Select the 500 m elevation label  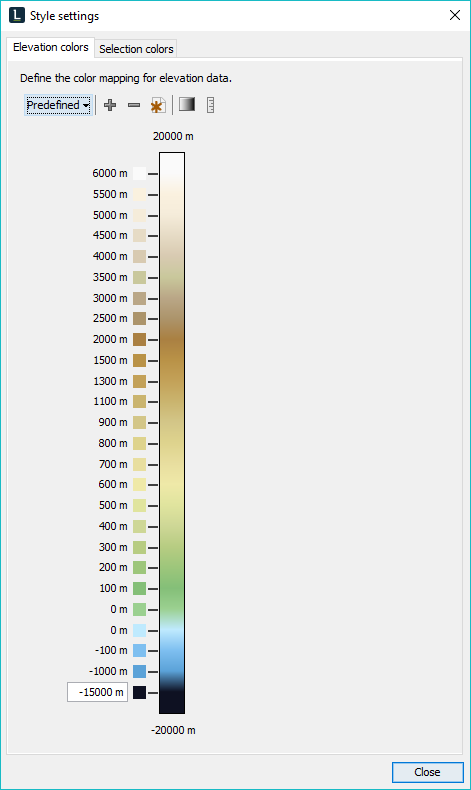pos(113,505)
